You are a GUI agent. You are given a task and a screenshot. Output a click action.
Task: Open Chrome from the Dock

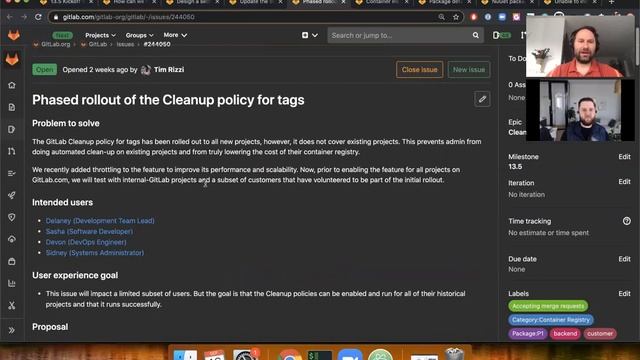tap(289, 355)
